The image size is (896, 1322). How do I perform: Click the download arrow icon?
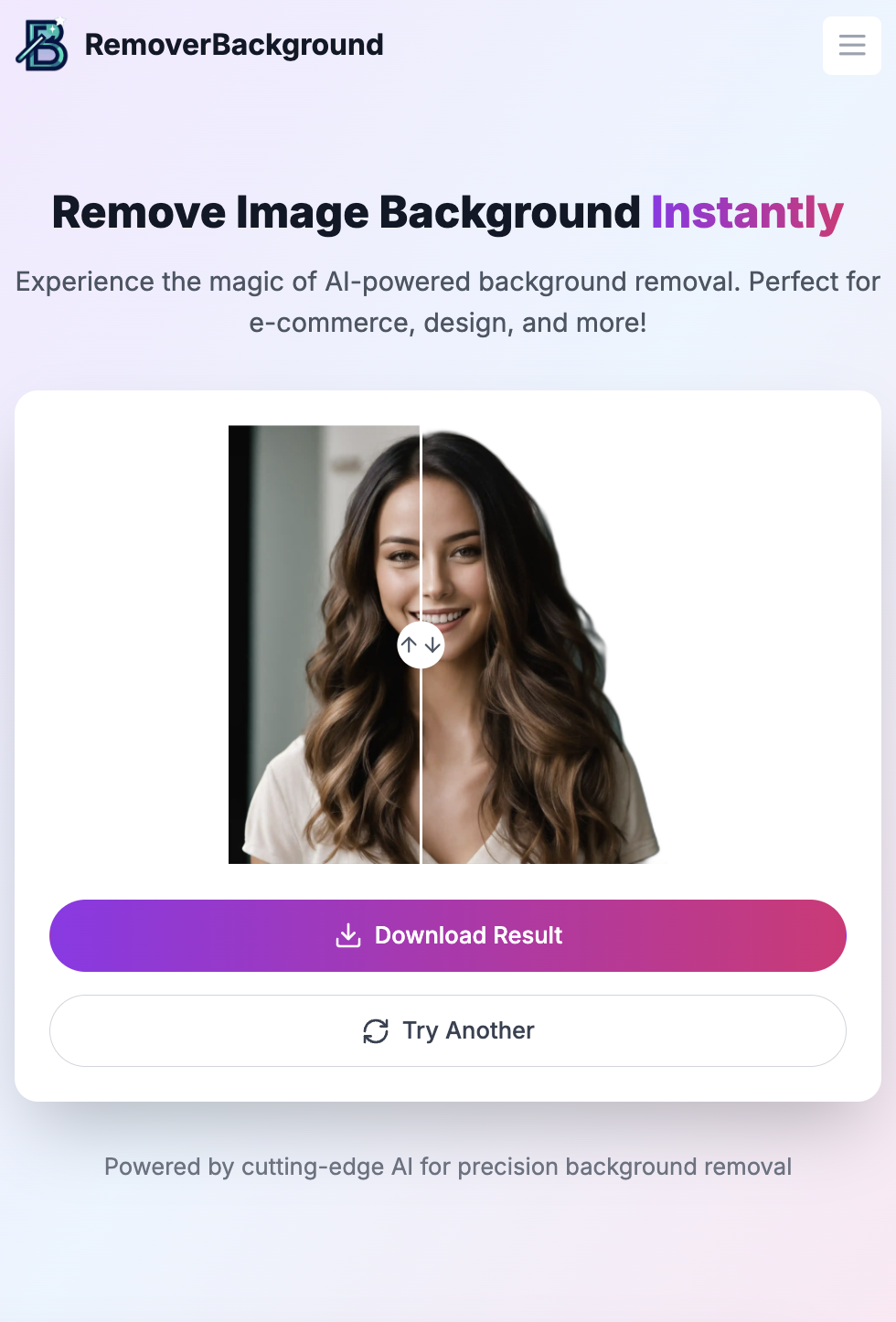pyautogui.click(x=348, y=935)
